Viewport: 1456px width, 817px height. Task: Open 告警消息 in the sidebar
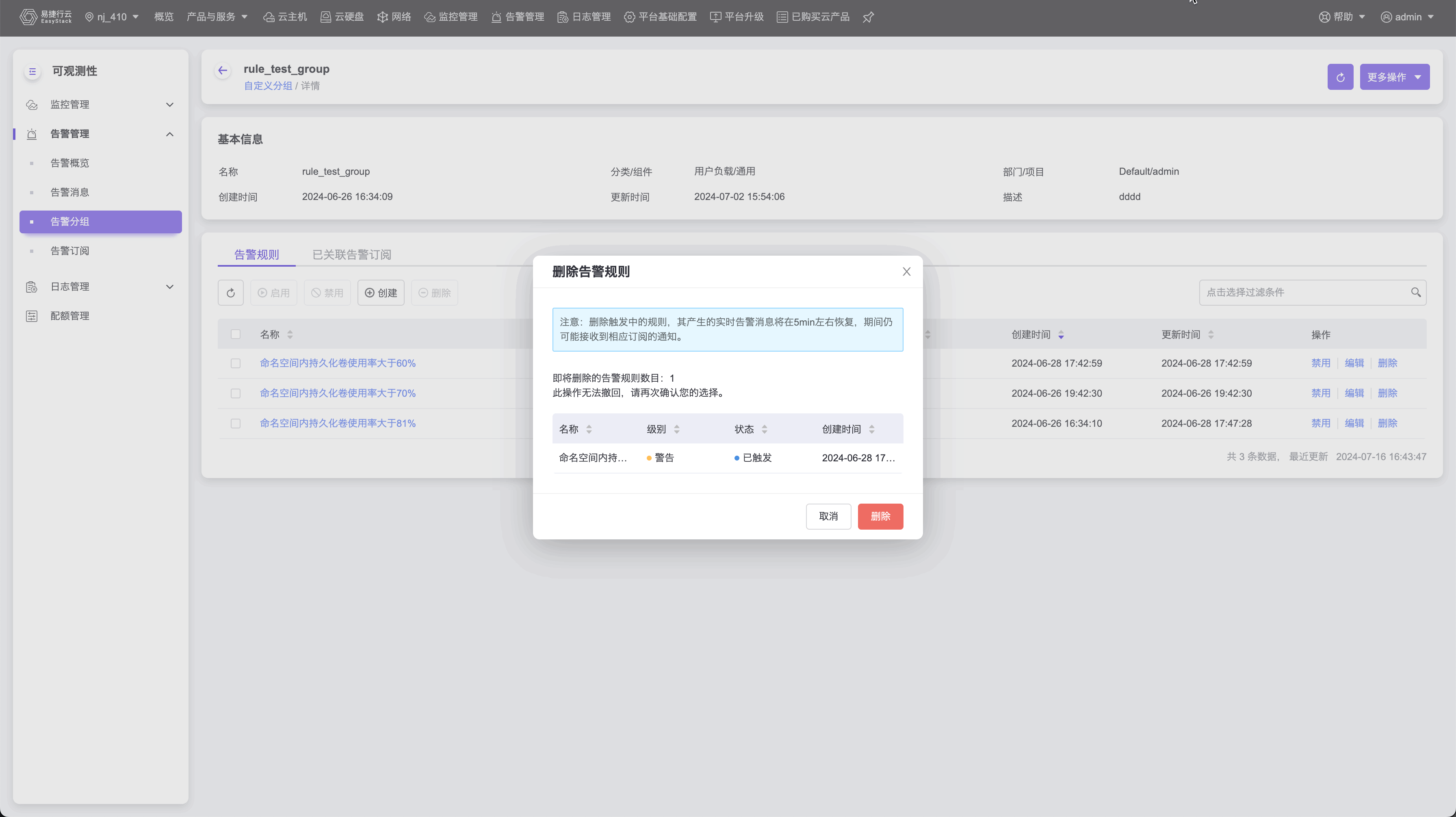pos(69,192)
